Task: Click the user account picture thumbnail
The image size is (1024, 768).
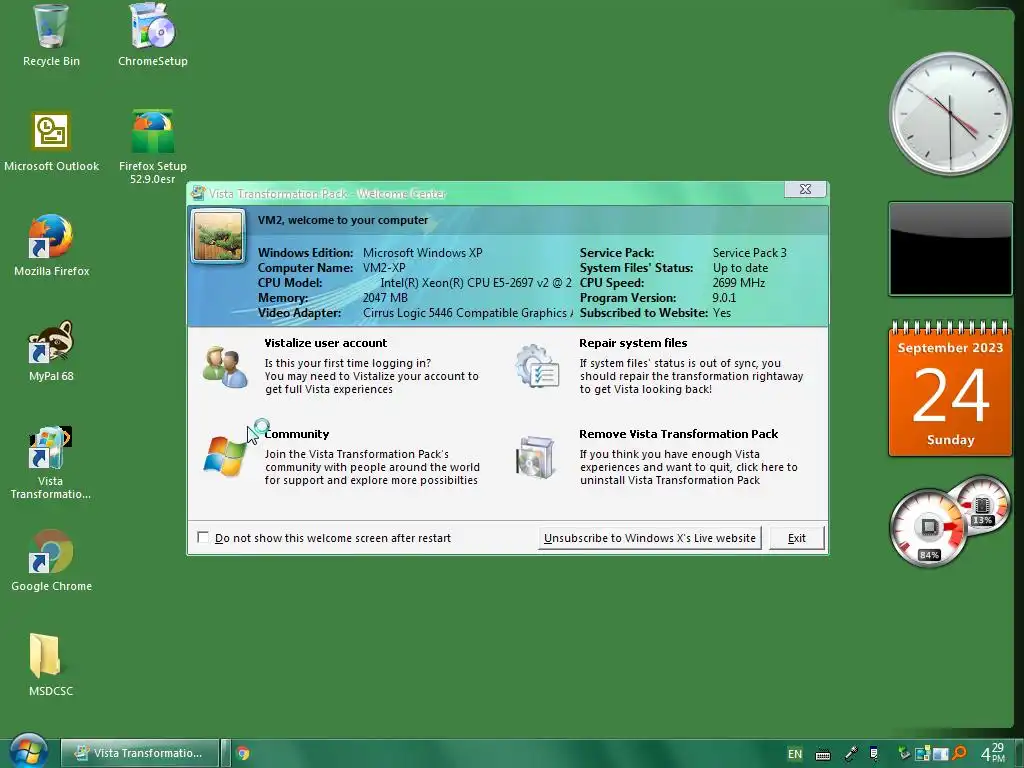Action: (x=218, y=236)
